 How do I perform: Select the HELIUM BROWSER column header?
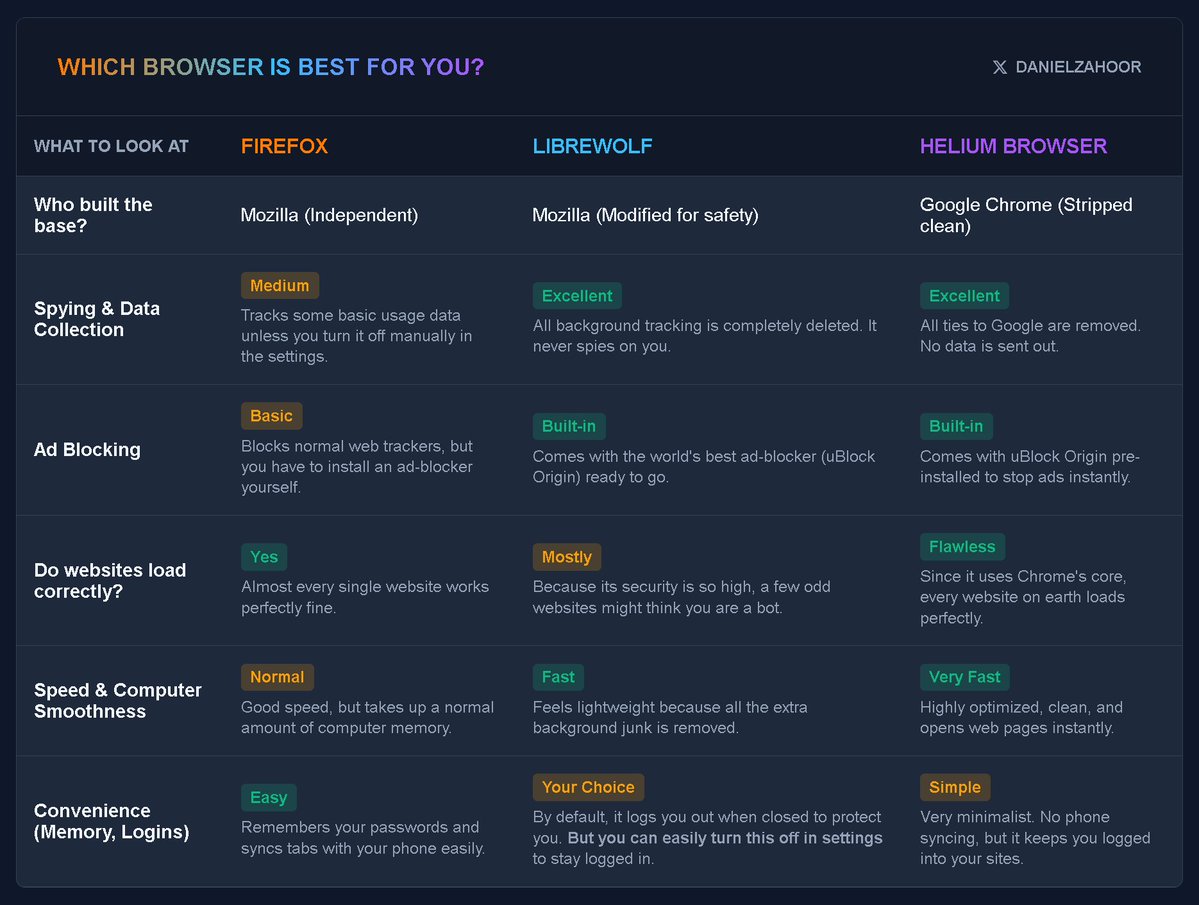(x=1013, y=146)
